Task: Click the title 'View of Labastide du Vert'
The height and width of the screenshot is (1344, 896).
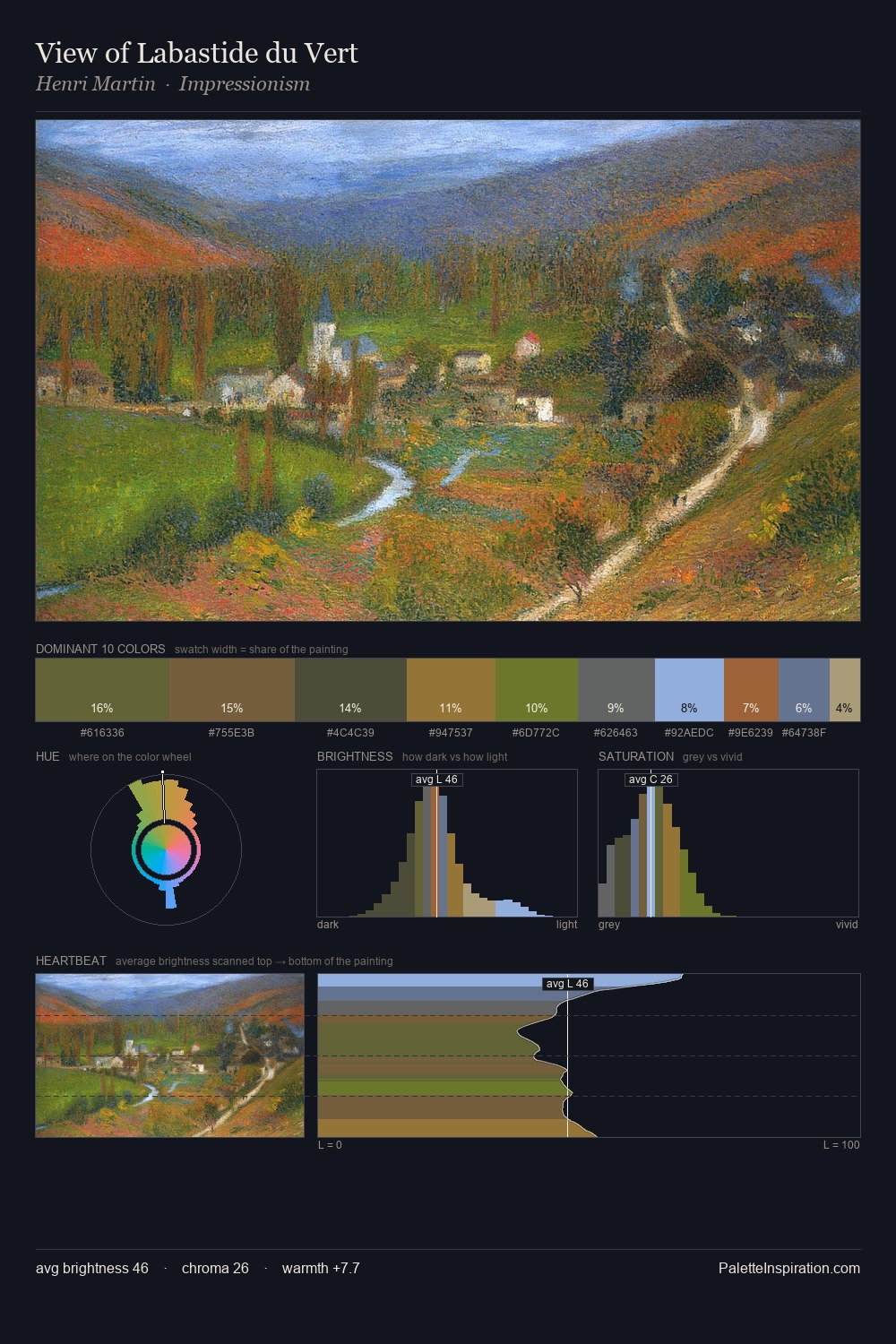Action: click(197, 53)
